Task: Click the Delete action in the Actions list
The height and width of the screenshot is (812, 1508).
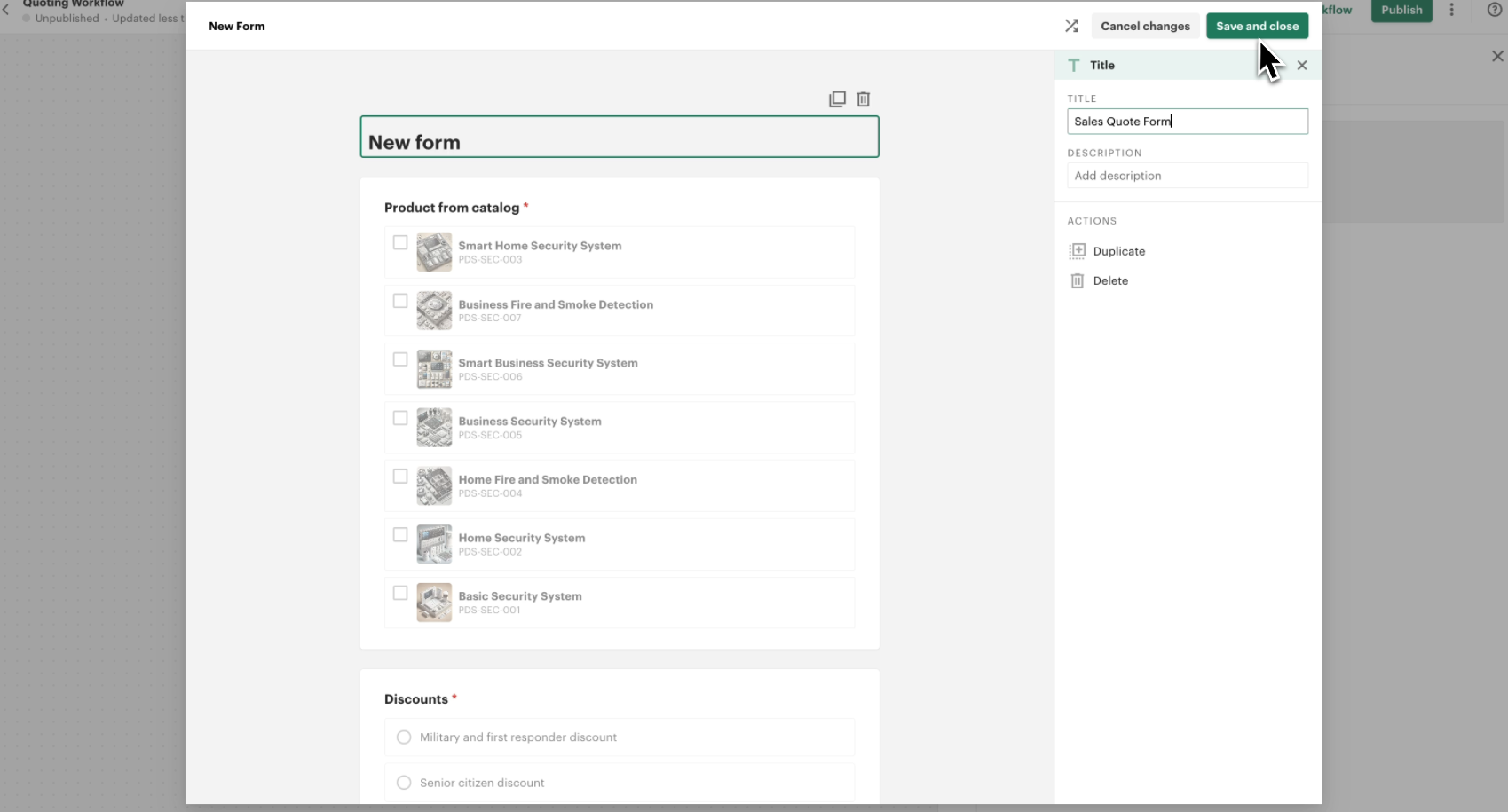Action: click(1109, 280)
